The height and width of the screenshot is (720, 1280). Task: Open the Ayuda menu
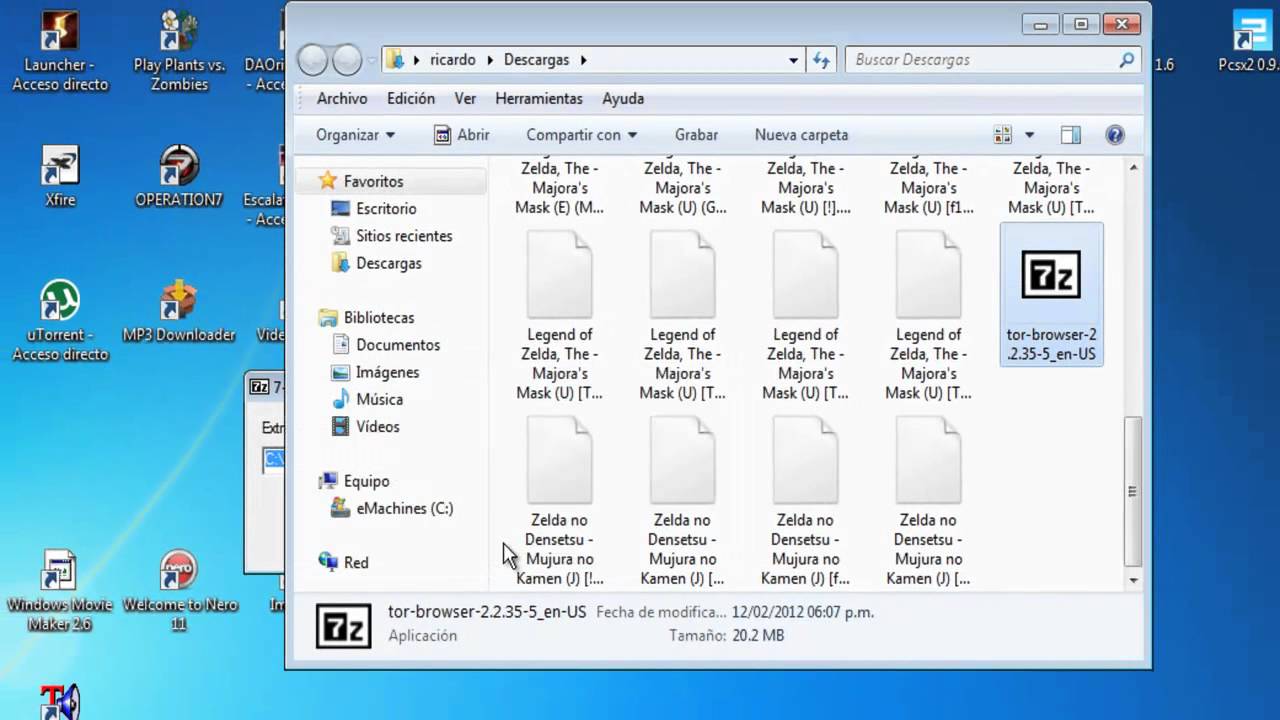point(623,99)
